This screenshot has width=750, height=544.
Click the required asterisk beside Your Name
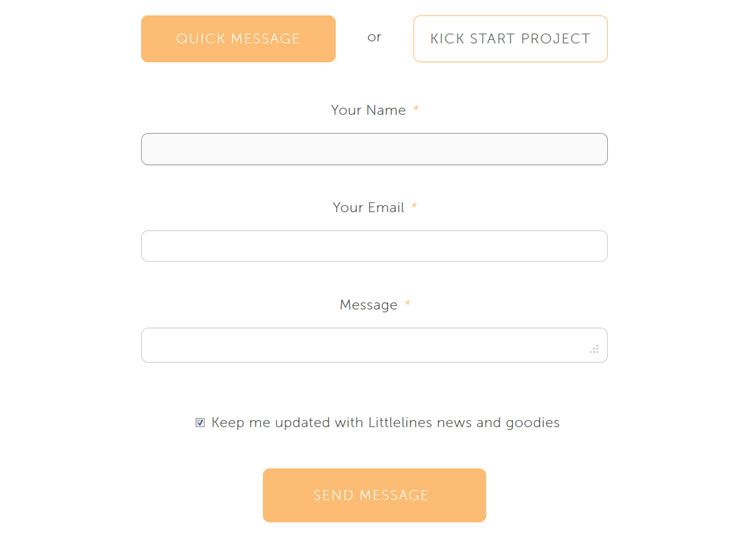pos(416,109)
